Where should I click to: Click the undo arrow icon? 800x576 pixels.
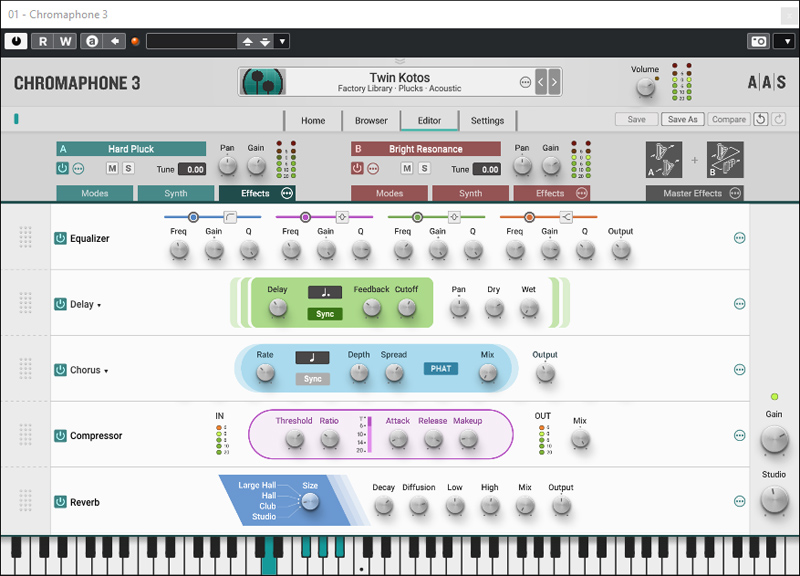point(761,119)
